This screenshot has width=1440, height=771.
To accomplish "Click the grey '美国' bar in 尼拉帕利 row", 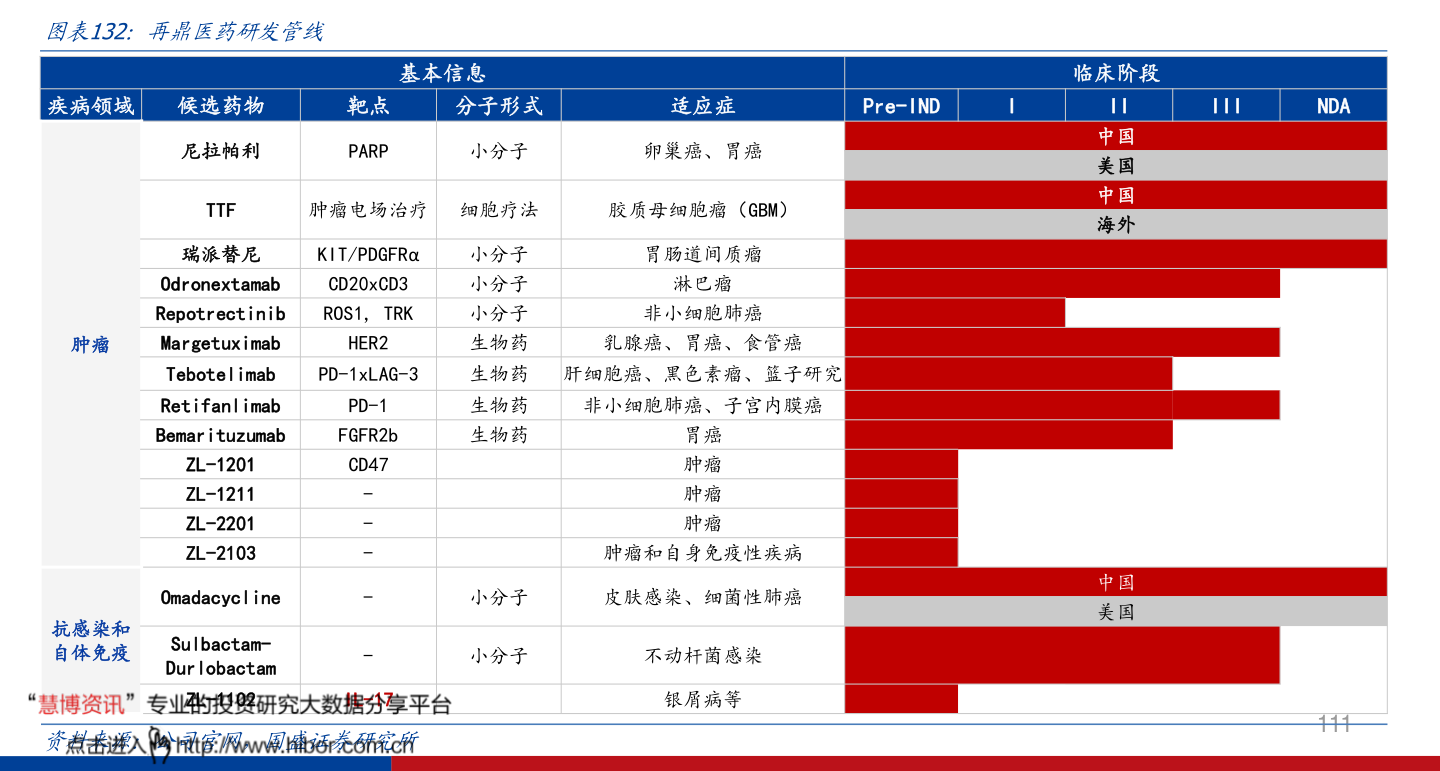I will point(1116,165).
